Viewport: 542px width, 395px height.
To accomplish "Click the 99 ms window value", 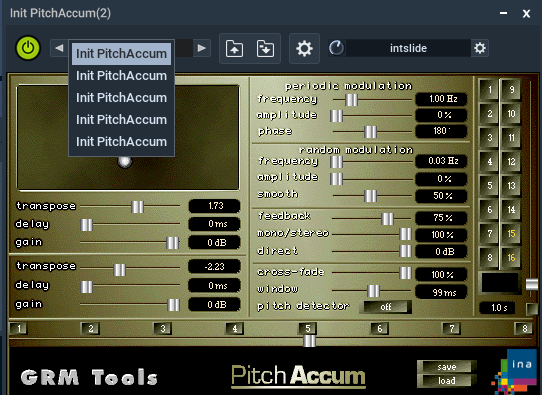I will pos(441,292).
